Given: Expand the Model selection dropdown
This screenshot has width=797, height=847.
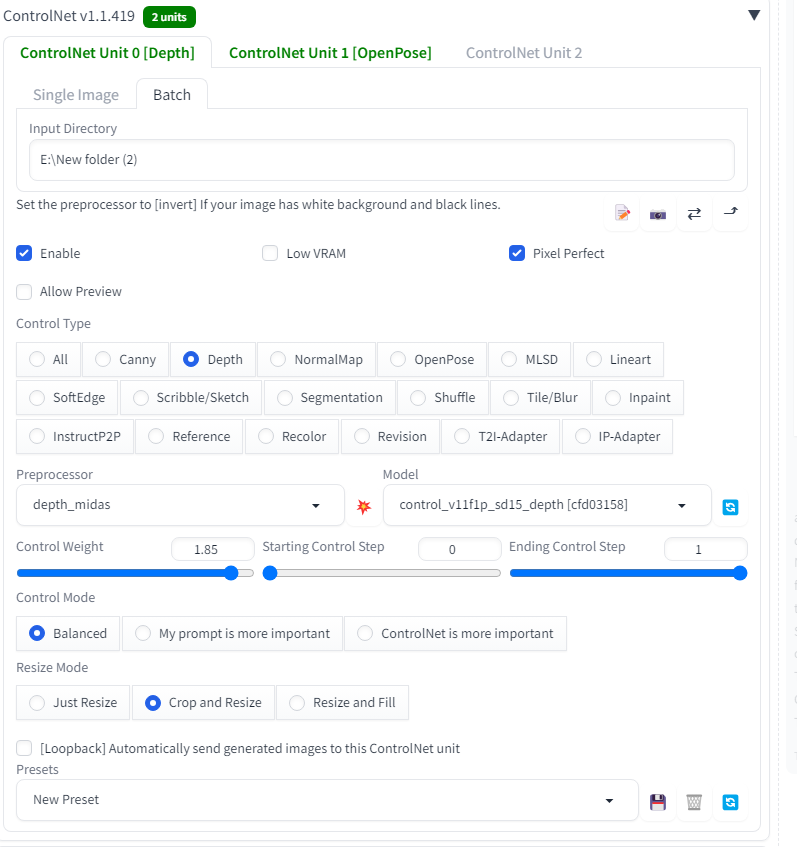Looking at the screenshot, I should click(546, 505).
